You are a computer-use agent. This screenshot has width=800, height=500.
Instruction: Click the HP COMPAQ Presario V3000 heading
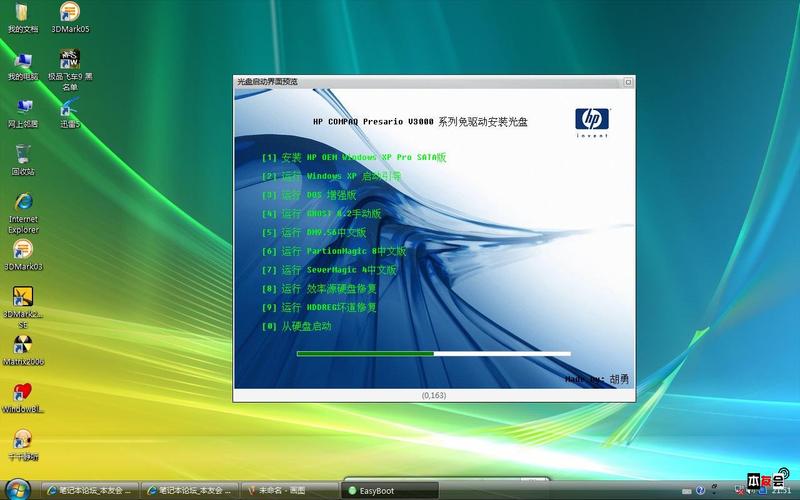(x=420, y=122)
